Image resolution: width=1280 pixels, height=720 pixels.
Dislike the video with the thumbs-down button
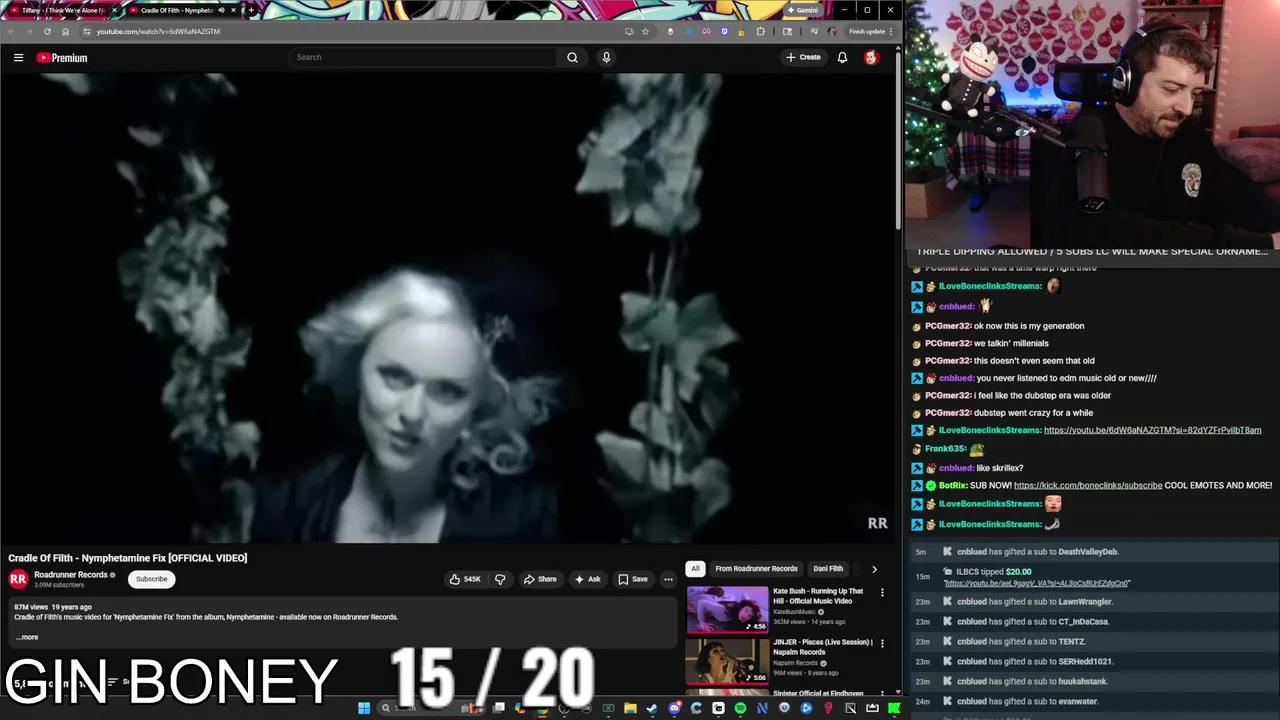[x=500, y=579]
